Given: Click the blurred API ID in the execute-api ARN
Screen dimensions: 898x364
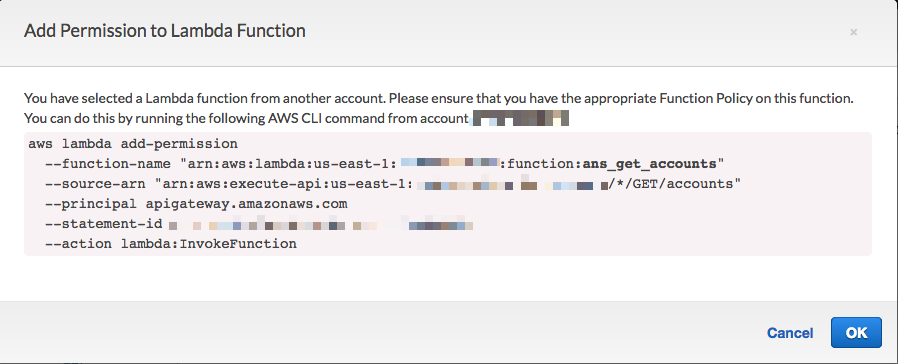Looking at the screenshot, I should (x=513, y=184).
